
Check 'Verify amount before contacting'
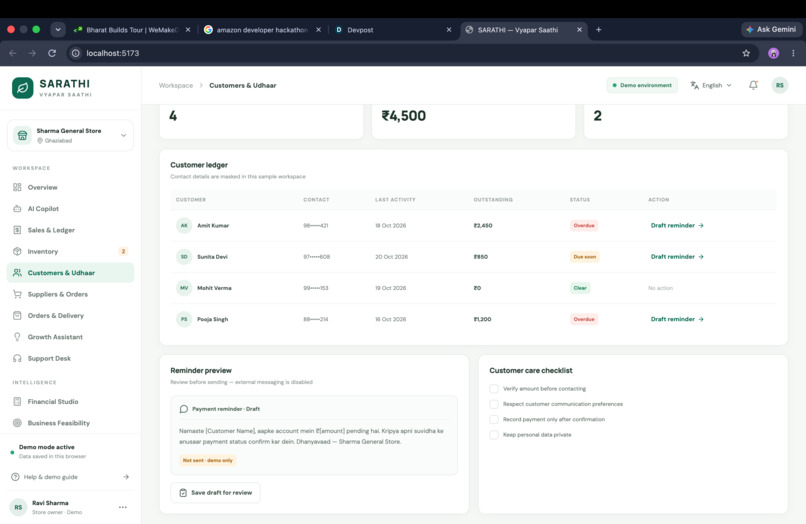[x=494, y=389]
